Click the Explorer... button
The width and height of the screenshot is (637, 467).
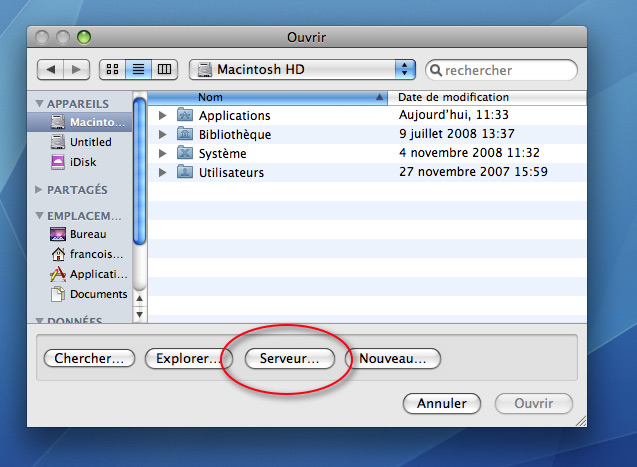click(188, 358)
